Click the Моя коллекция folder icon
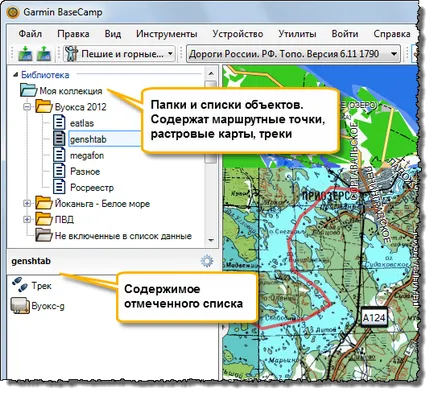 28,90
